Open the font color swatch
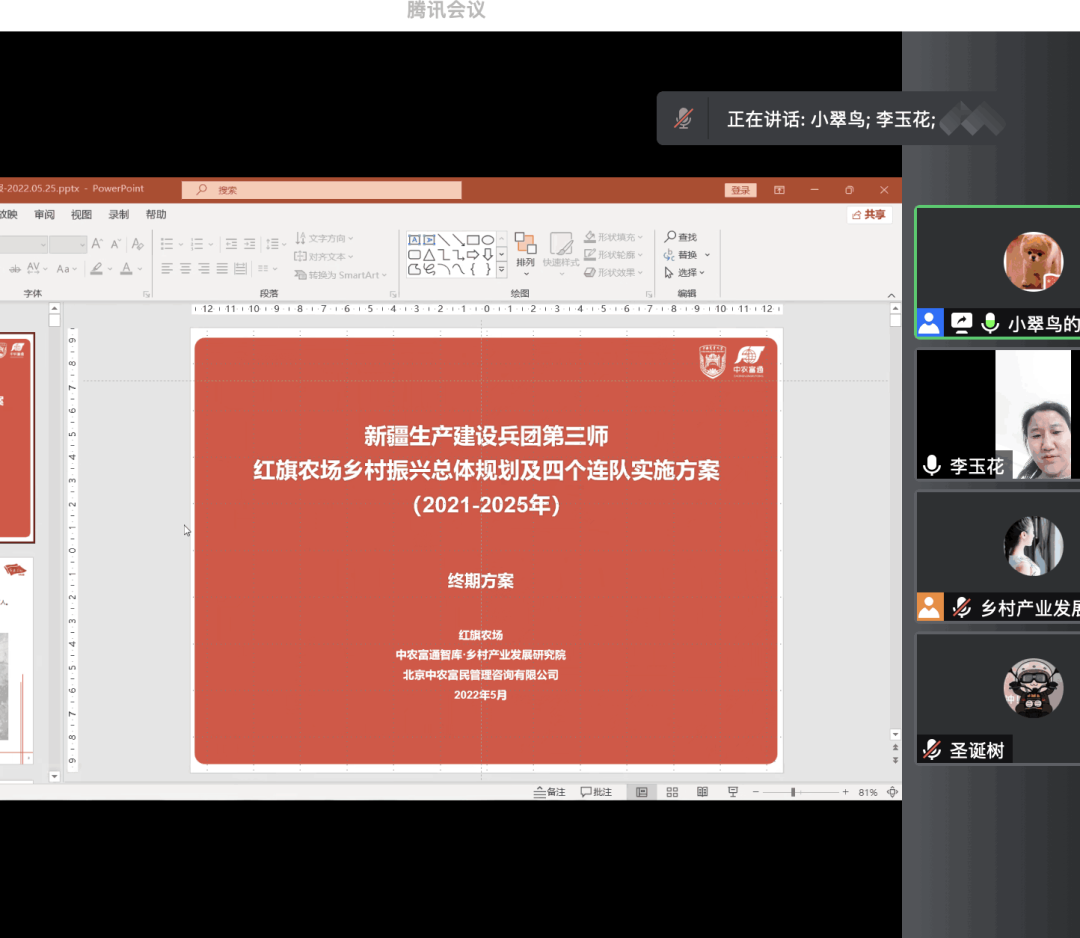 pos(126,269)
